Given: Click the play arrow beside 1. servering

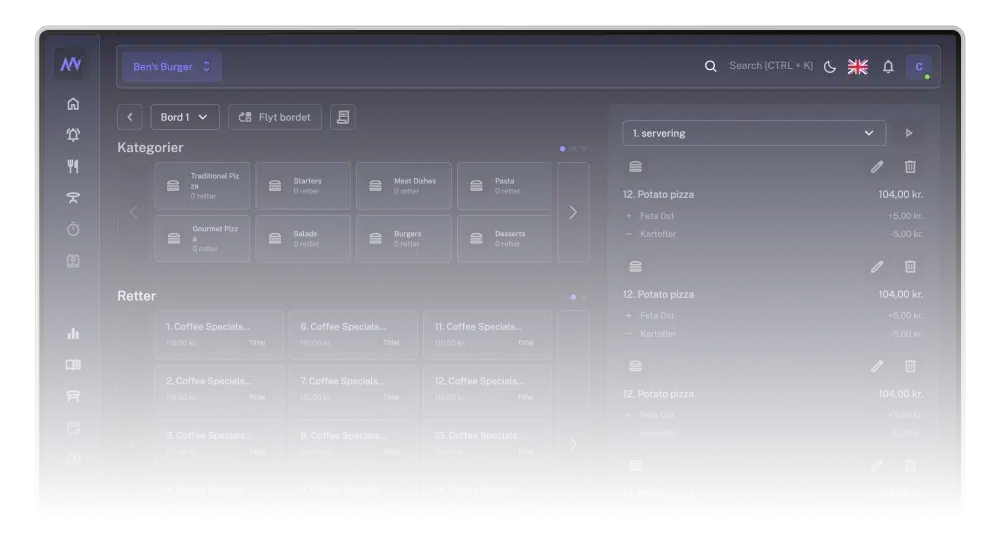Looking at the screenshot, I should (x=909, y=133).
